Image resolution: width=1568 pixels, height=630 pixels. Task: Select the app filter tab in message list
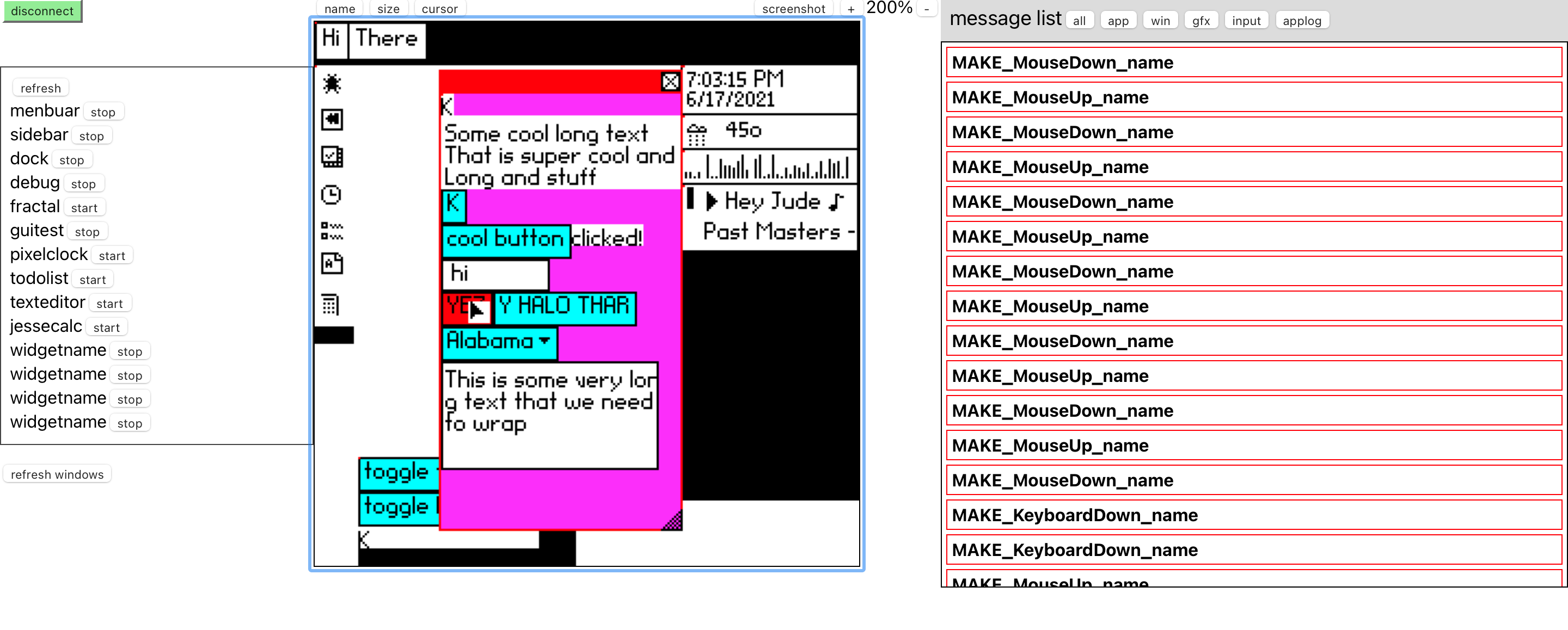(1118, 18)
